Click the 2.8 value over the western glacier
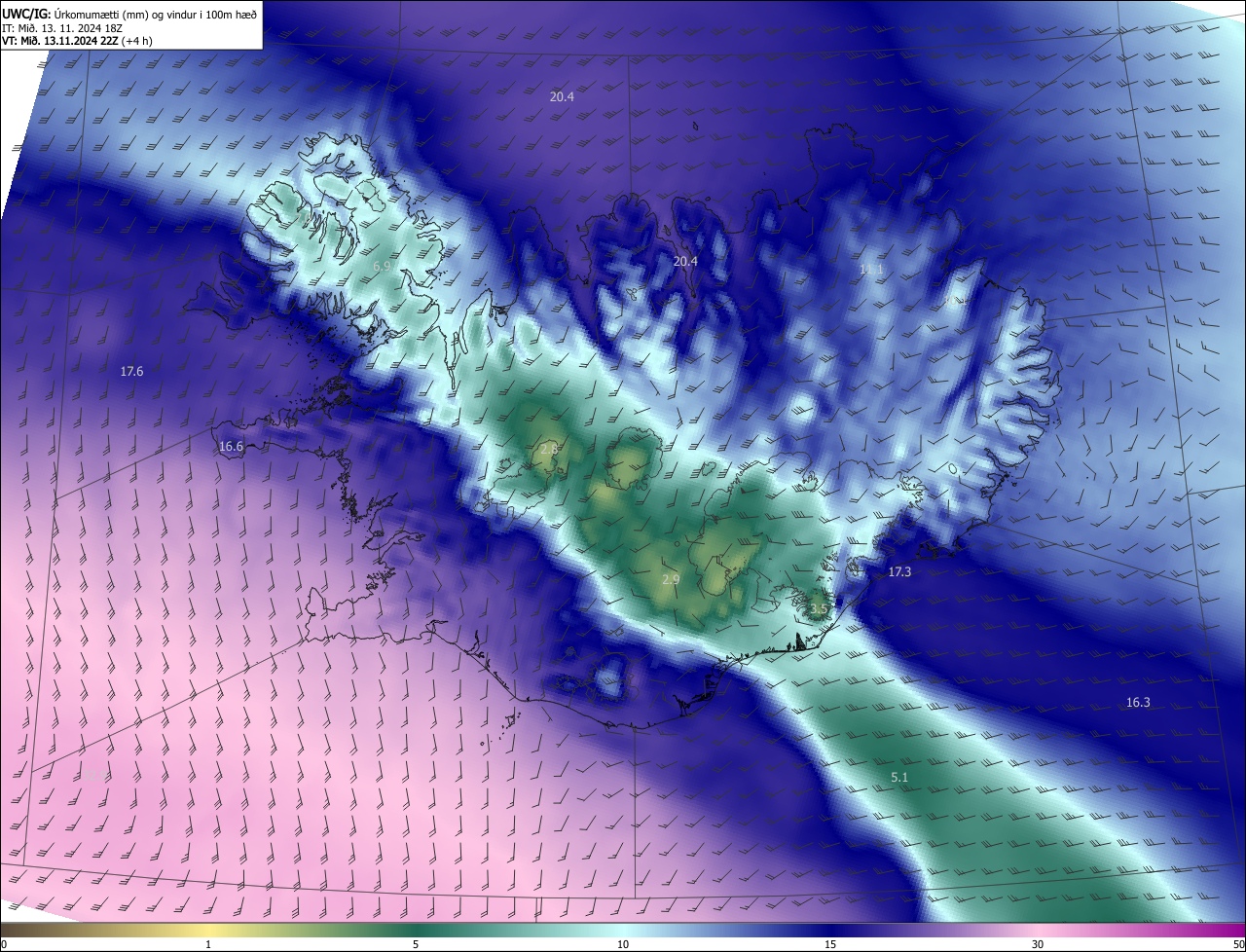The height and width of the screenshot is (952, 1246). [x=549, y=449]
